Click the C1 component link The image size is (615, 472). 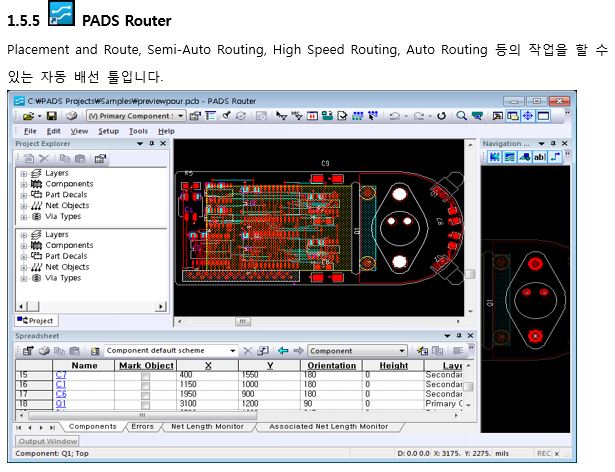[x=61, y=385]
